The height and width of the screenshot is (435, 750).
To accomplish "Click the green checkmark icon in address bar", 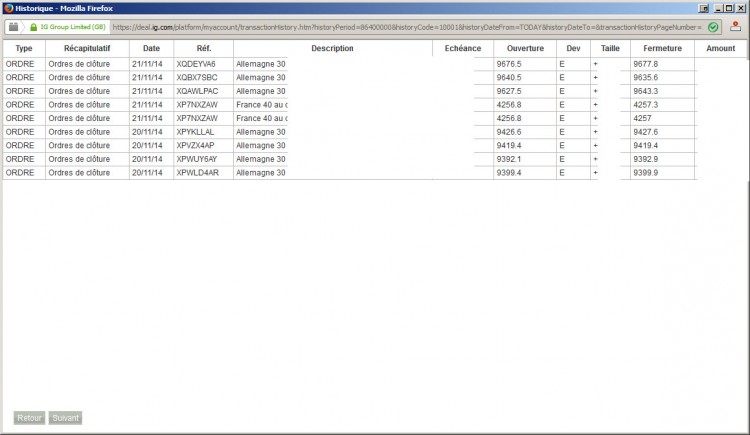I will [713, 27].
